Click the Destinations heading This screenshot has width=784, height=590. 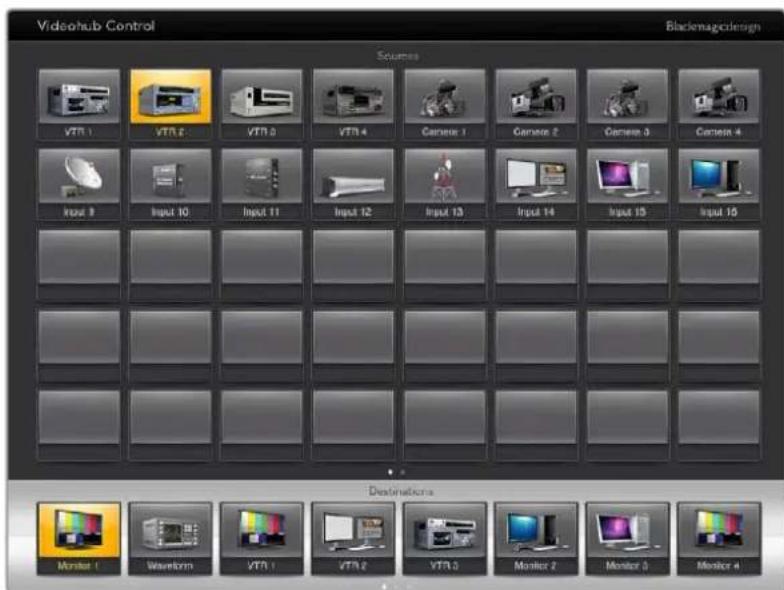coord(401,492)
